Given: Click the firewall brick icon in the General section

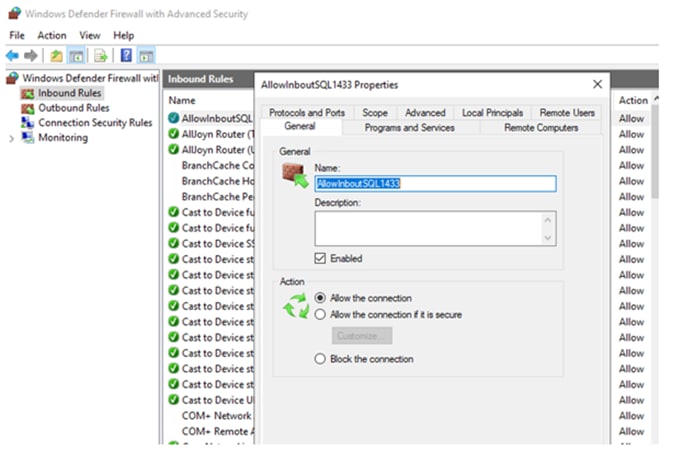Looking at the screenshot, I should tap(295, 175).
